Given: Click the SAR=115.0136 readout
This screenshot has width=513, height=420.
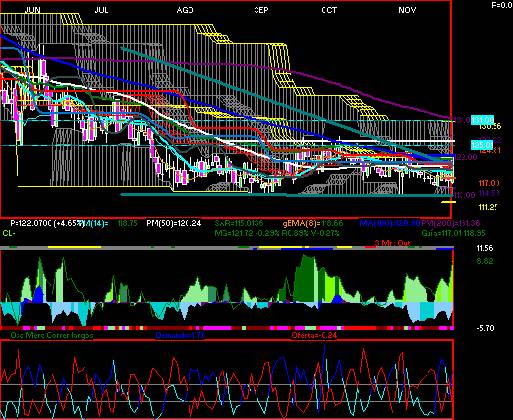Looking at the screenshot, I should click(x=239, y=223).
